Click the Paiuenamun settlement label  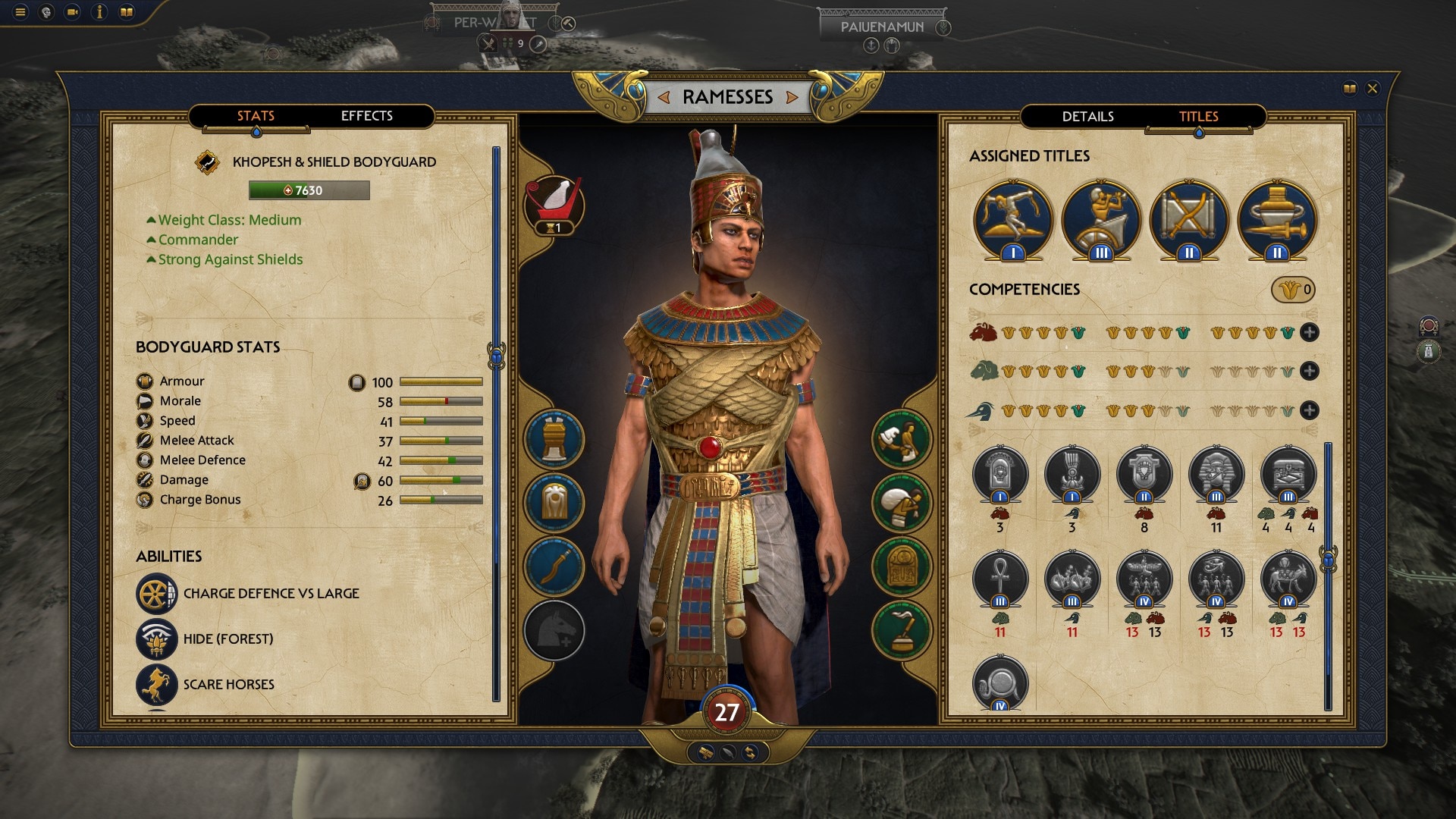click(882, 27)
